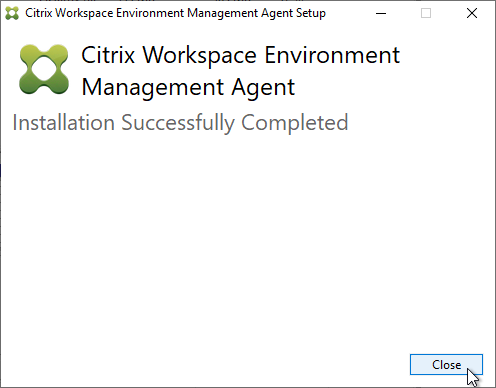
Task: Click the word Citrix in large heading
Action: 108,55
